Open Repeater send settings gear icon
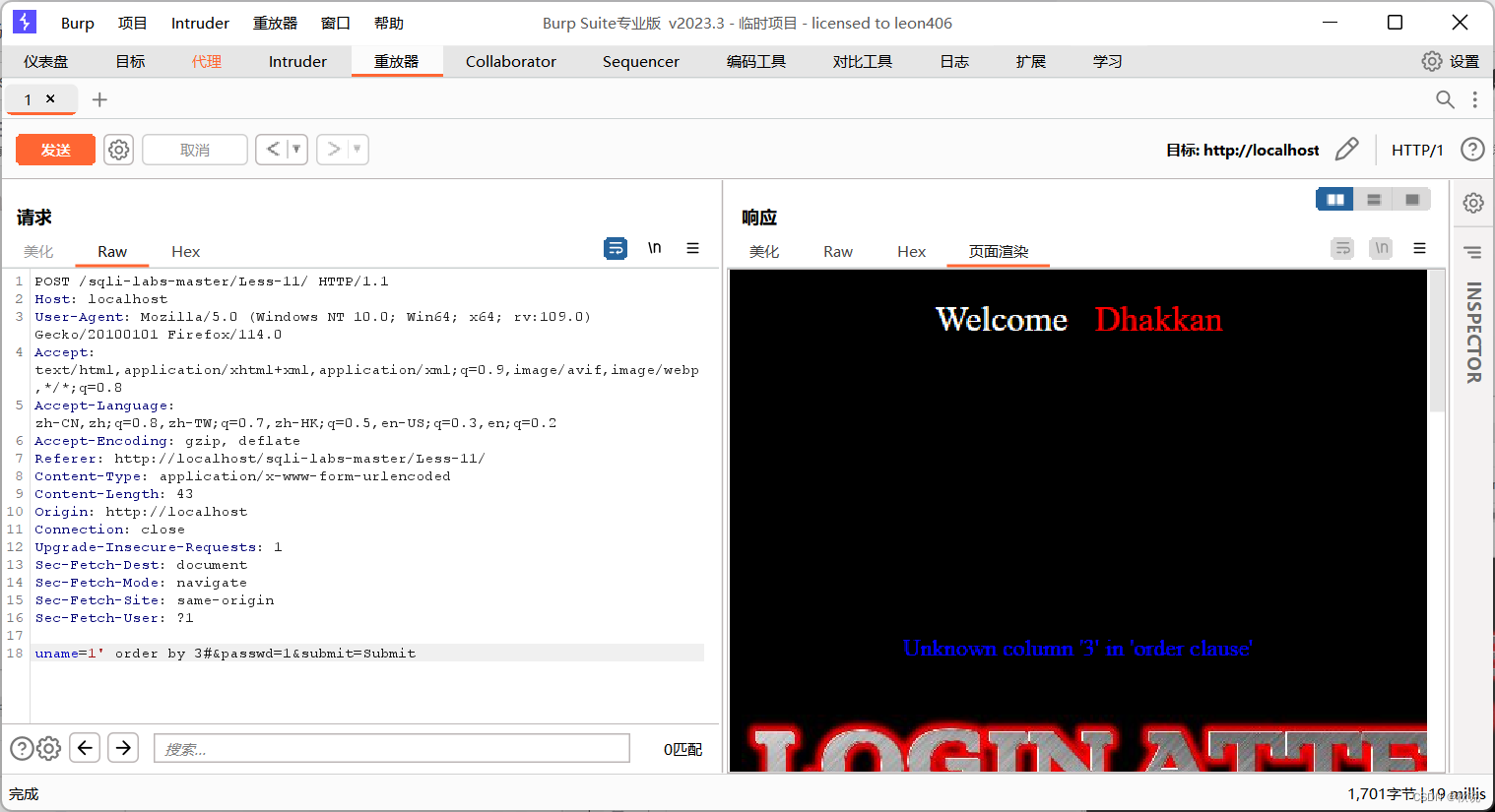Image resolution: width=1495 pixels, height=812 pixels. tap(119, 150)
